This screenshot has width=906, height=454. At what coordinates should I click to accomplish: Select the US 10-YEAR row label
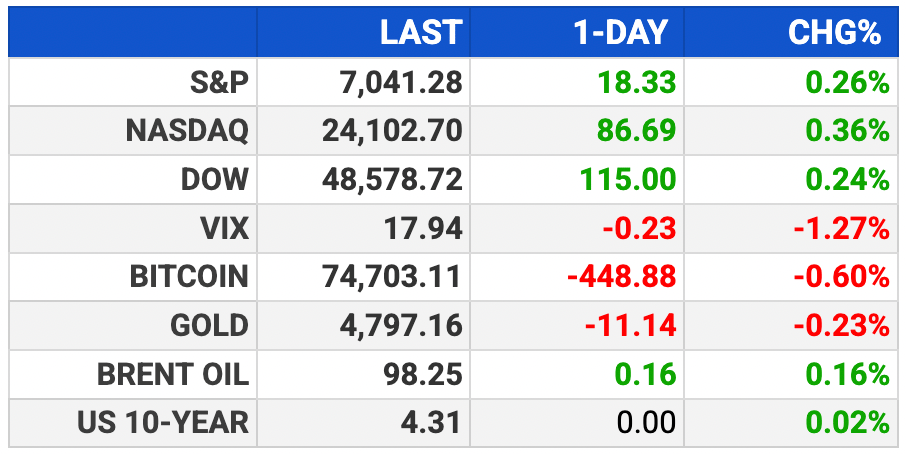click(x=163, y=423)
